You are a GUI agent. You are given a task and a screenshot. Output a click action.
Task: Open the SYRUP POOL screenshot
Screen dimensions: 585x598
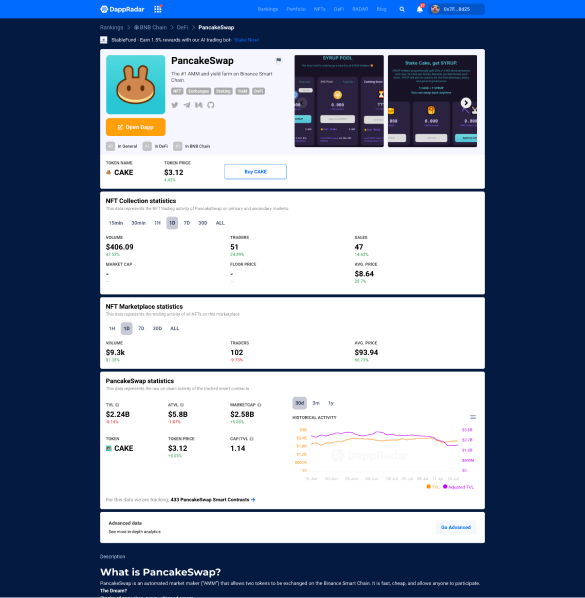(x=339, y=101)
